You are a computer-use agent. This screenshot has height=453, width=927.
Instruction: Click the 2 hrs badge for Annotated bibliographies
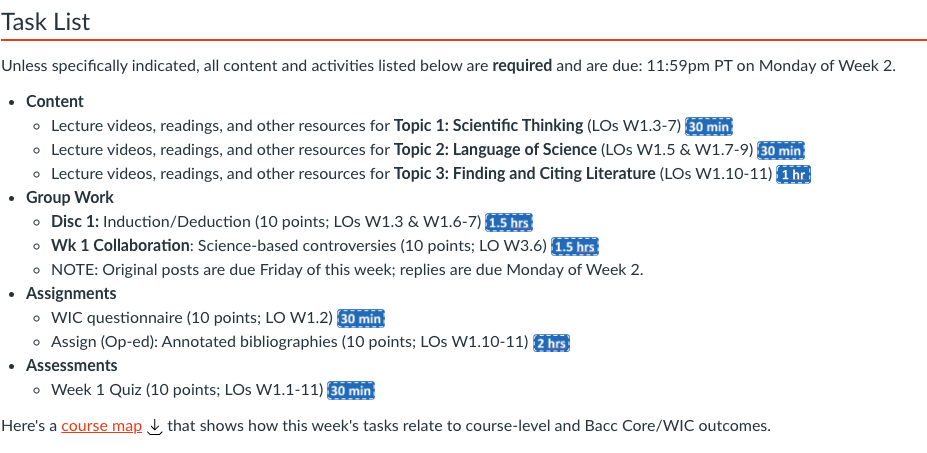(x=552, y=342)
